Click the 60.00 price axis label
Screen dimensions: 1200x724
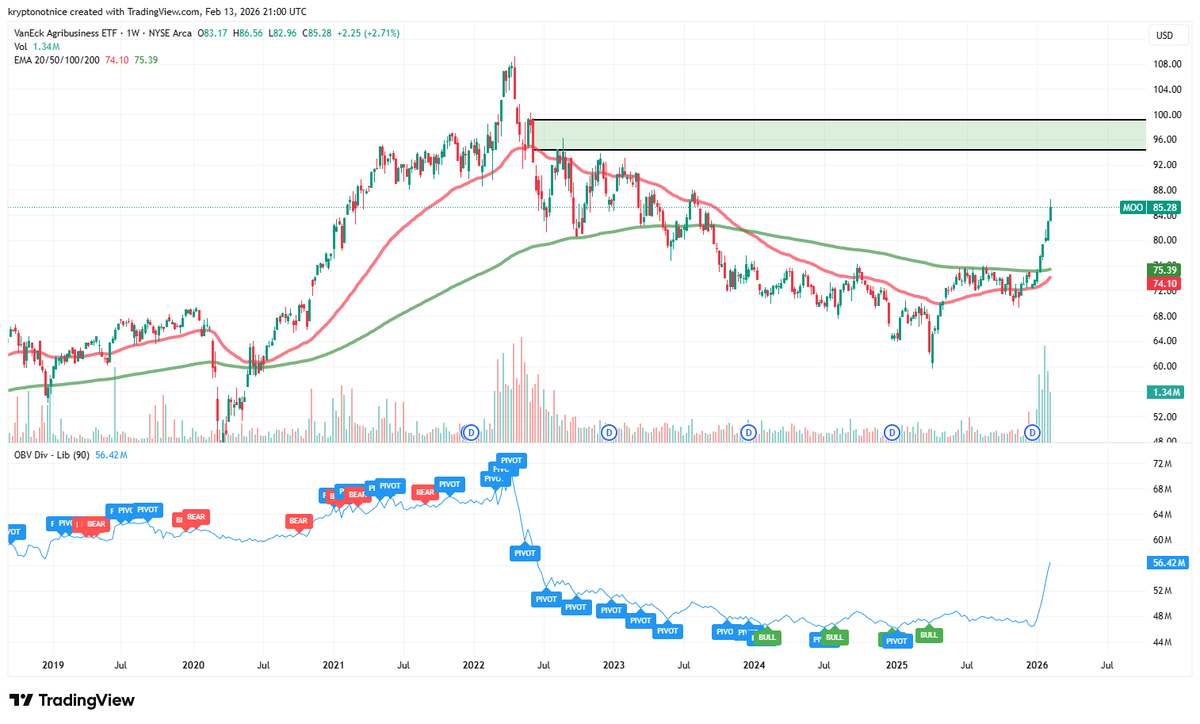click(x=1165, y=366)
